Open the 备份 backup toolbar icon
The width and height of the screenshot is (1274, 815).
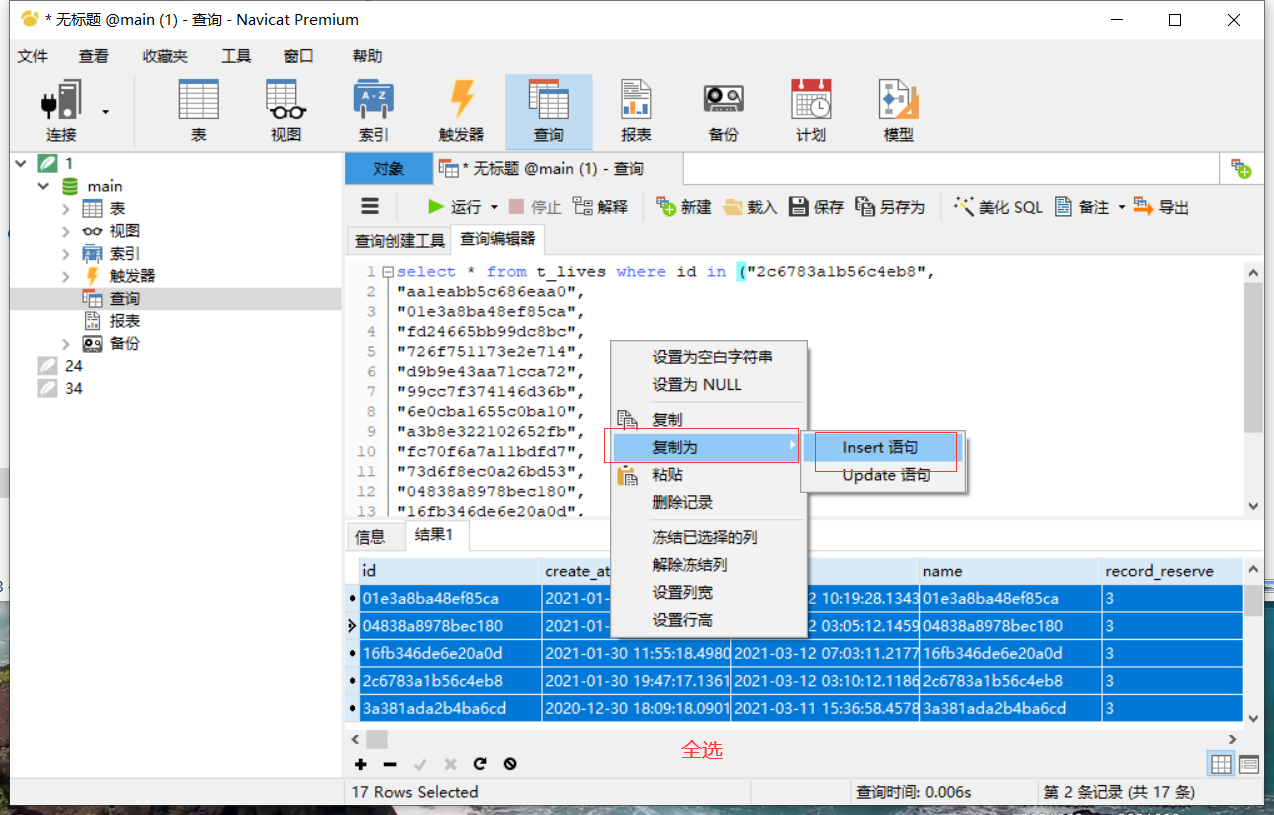723,112
